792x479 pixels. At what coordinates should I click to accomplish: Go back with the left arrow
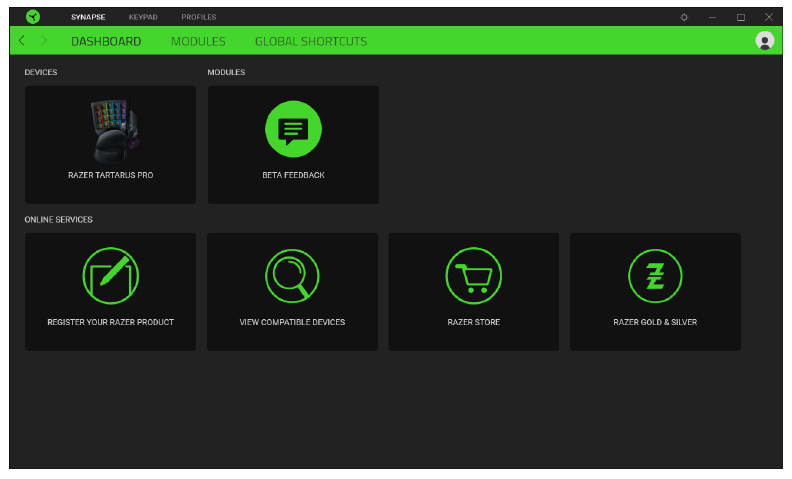[x=22, y=40]
